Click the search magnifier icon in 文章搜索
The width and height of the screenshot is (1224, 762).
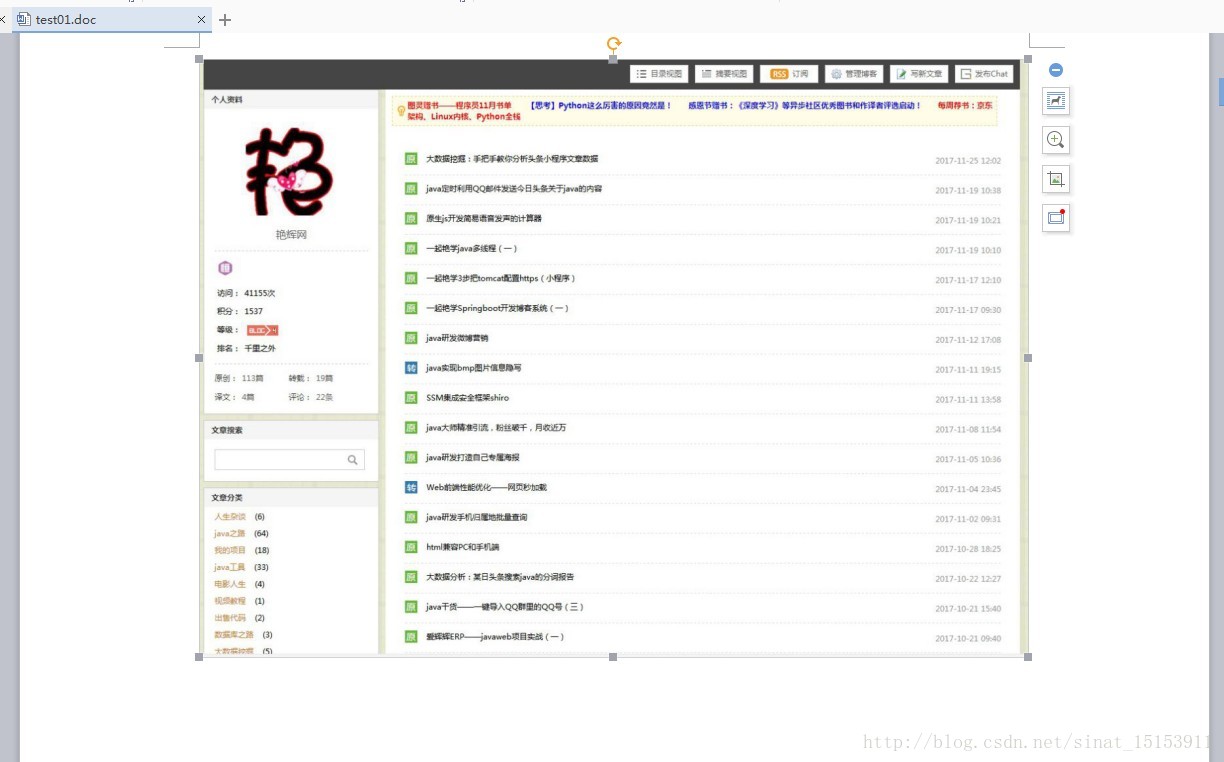353,460
